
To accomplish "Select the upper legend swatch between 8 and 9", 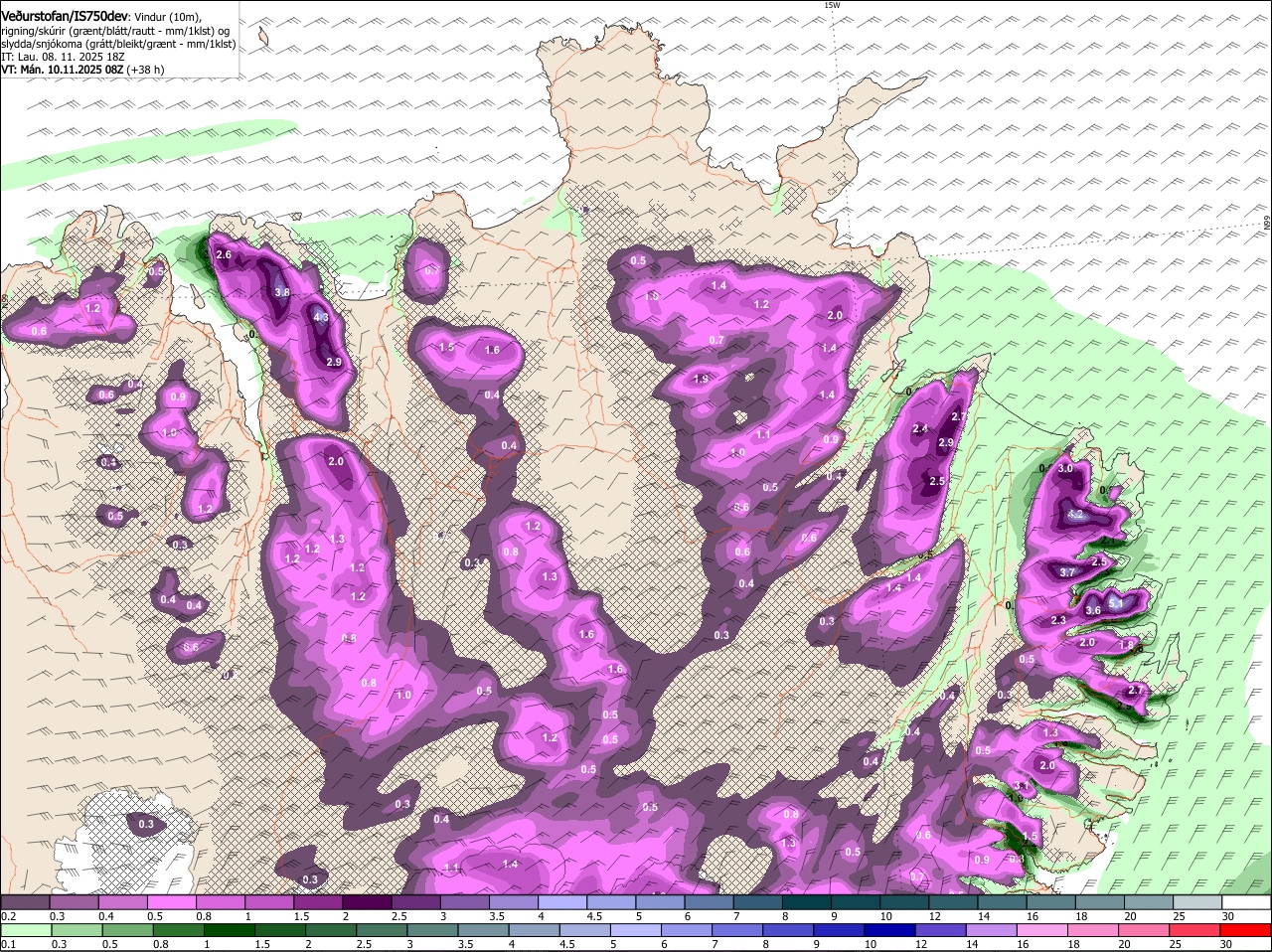I will coord(807,902).
